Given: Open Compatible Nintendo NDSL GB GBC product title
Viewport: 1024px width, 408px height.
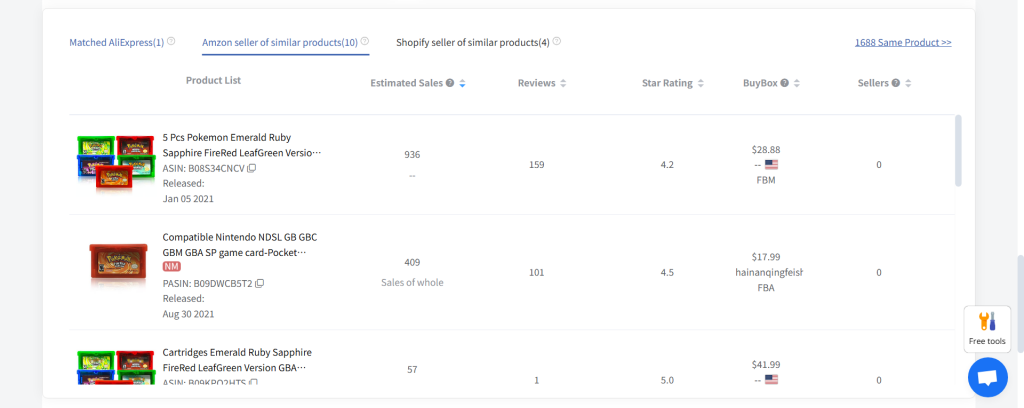Looking at the screenshot, I should (240, 245).
